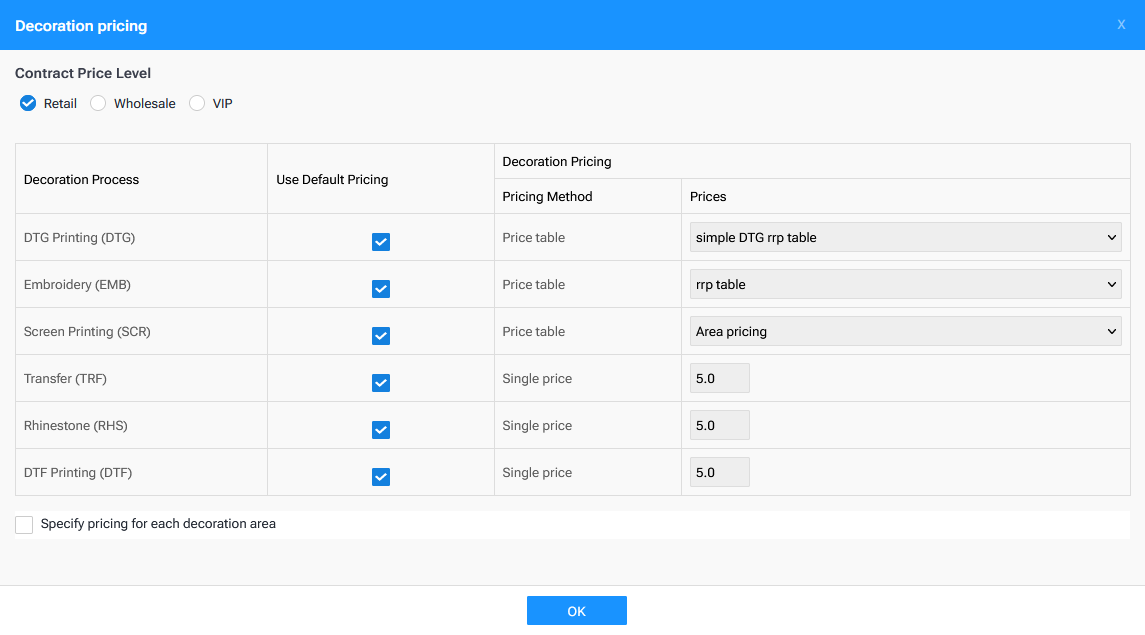
Task: Expand the DTG pricing dropdown chevron
Action: [x=1110, y=237]
